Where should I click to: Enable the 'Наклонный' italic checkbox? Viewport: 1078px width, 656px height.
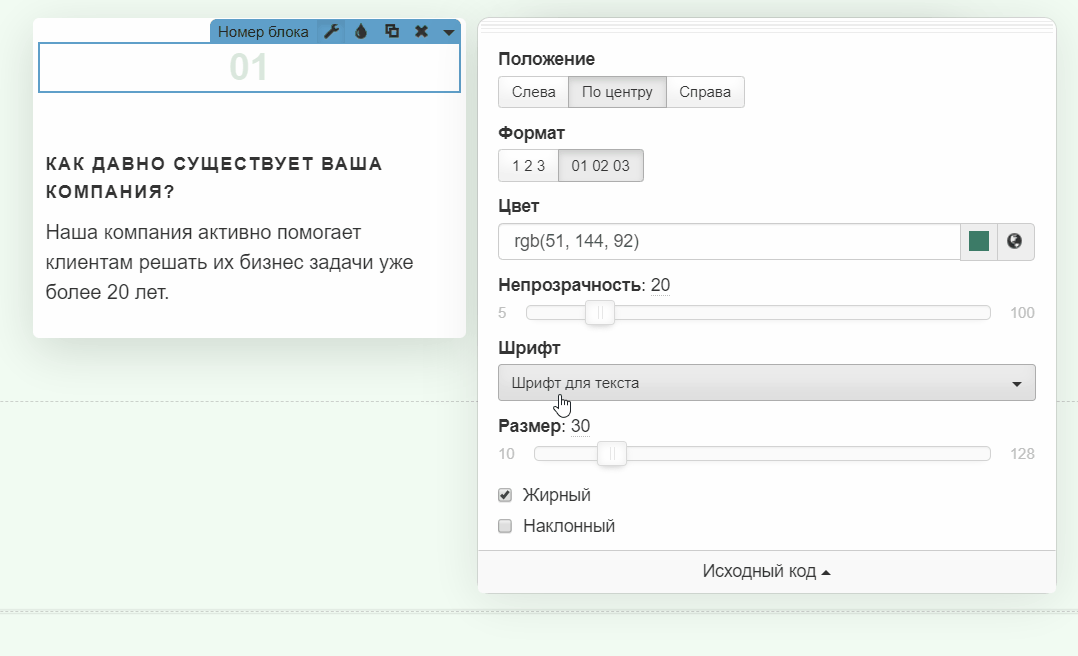click(x=505, y=526)
